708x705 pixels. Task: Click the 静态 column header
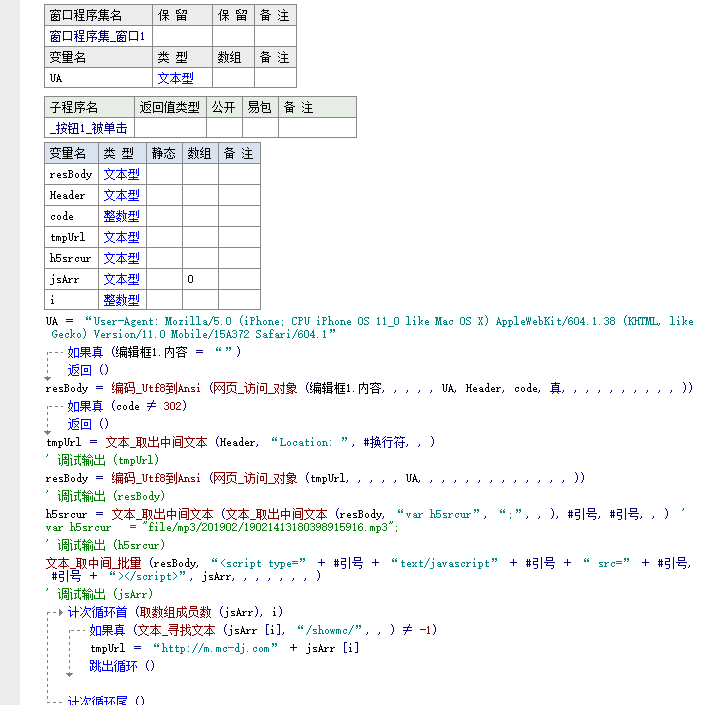coord(163,154)
